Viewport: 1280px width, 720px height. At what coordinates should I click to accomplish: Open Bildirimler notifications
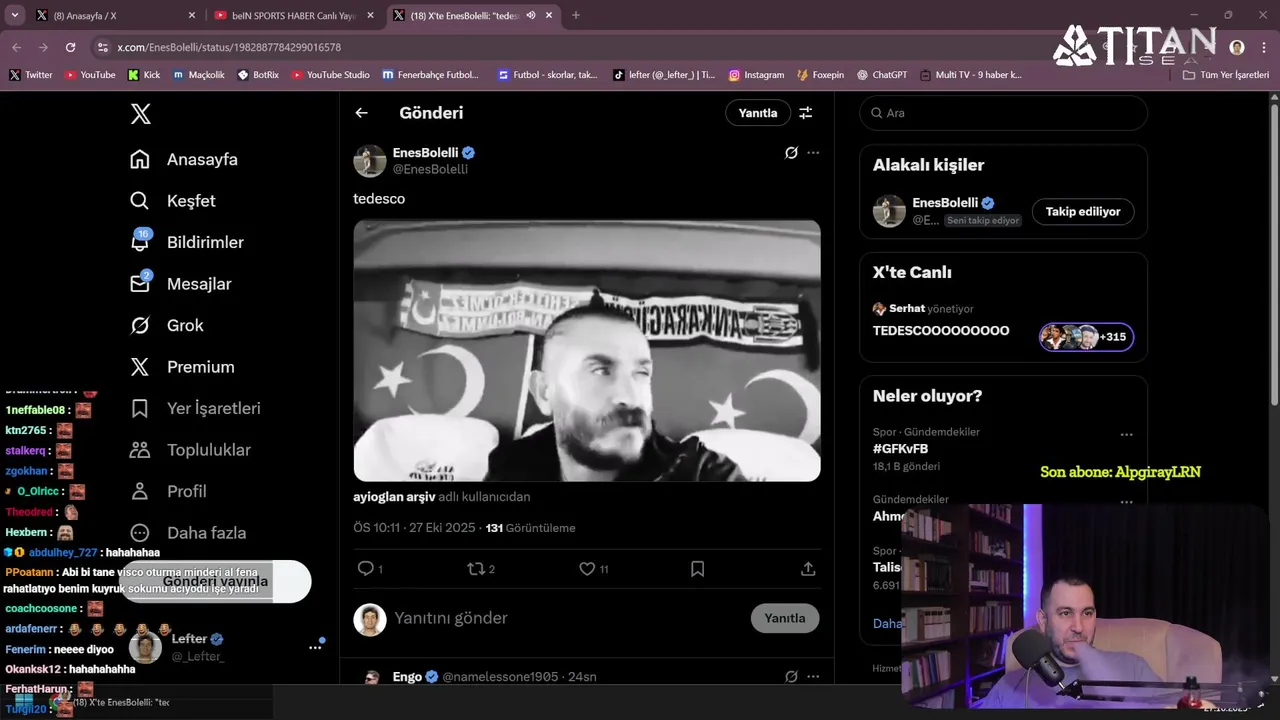187,242
